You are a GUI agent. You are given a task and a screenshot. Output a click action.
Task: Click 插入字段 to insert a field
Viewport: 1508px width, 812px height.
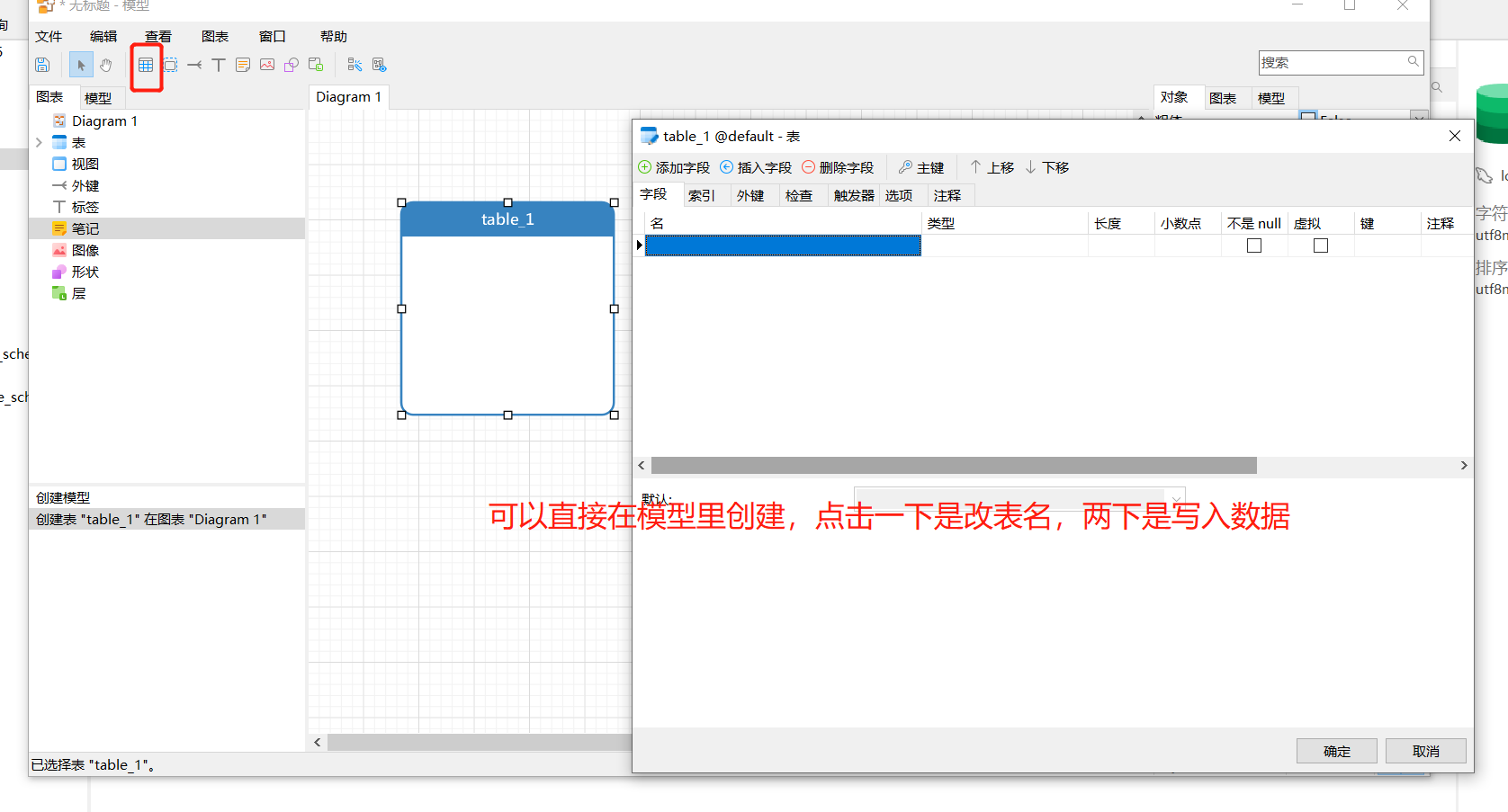(x=756, y=168)
